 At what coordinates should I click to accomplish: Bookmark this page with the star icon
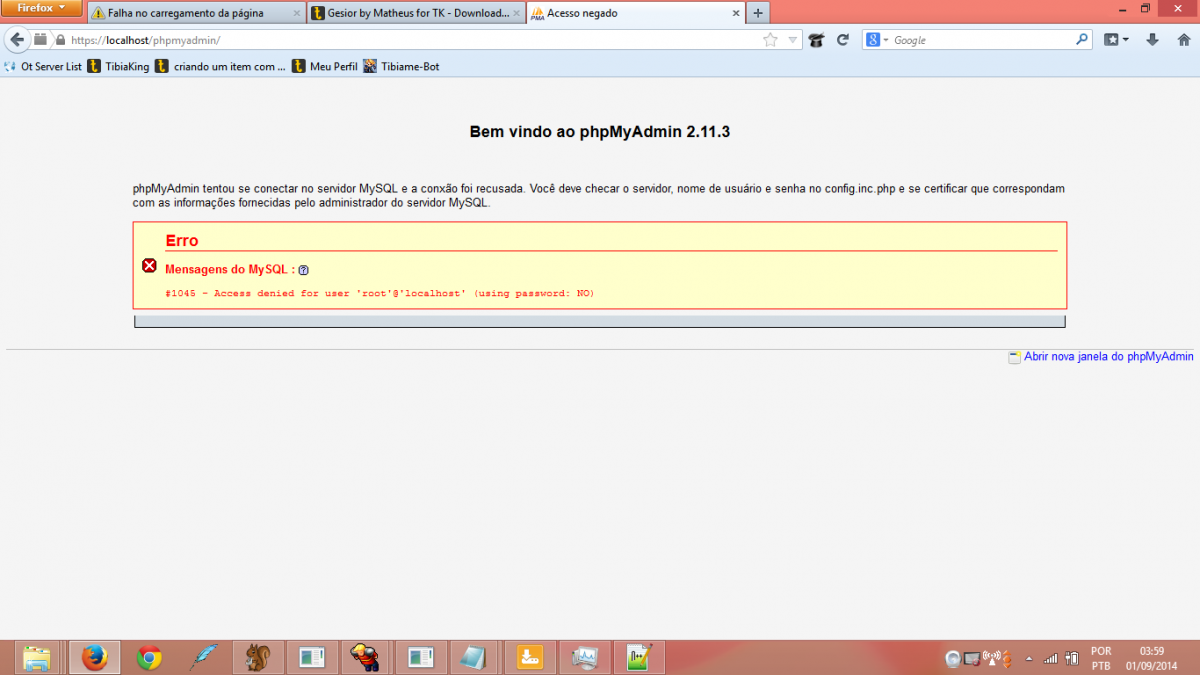[770, 40]
